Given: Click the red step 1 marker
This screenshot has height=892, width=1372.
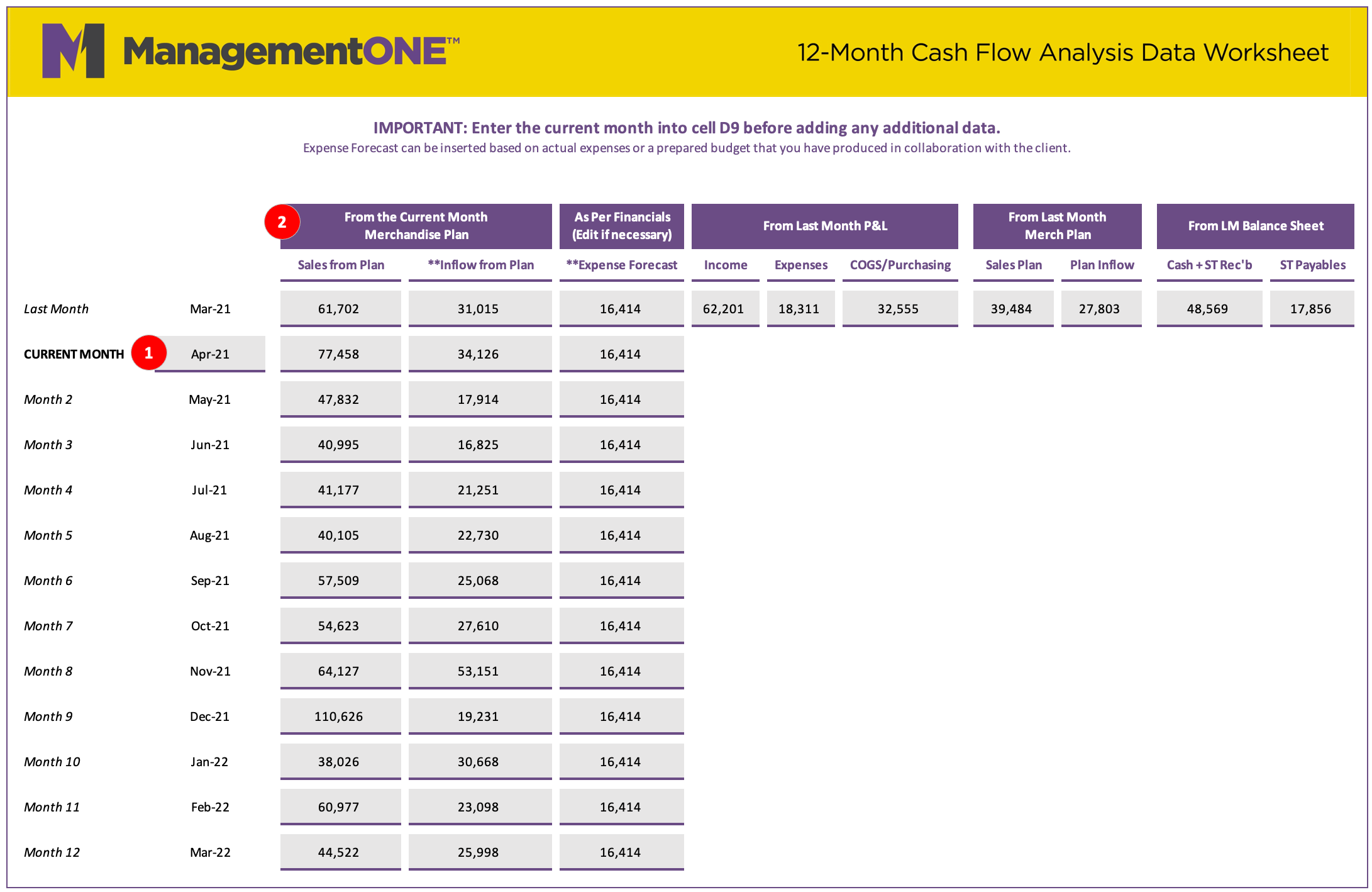Looking at the screenshot, I should [149, 353].
